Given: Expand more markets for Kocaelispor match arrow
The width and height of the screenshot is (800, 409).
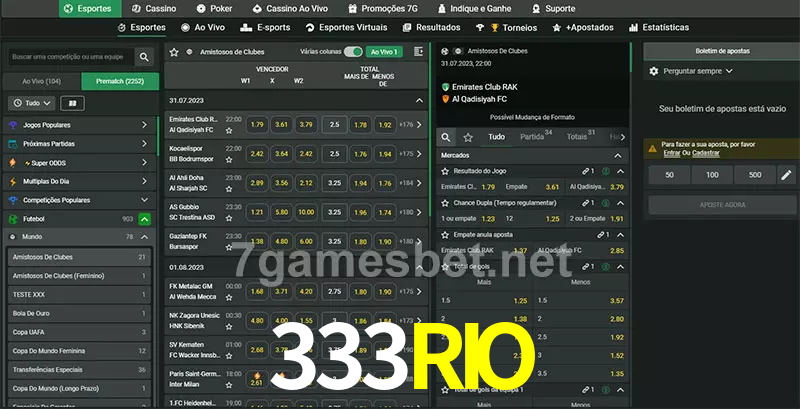Looking at the screenshot, I should [419, 154].
